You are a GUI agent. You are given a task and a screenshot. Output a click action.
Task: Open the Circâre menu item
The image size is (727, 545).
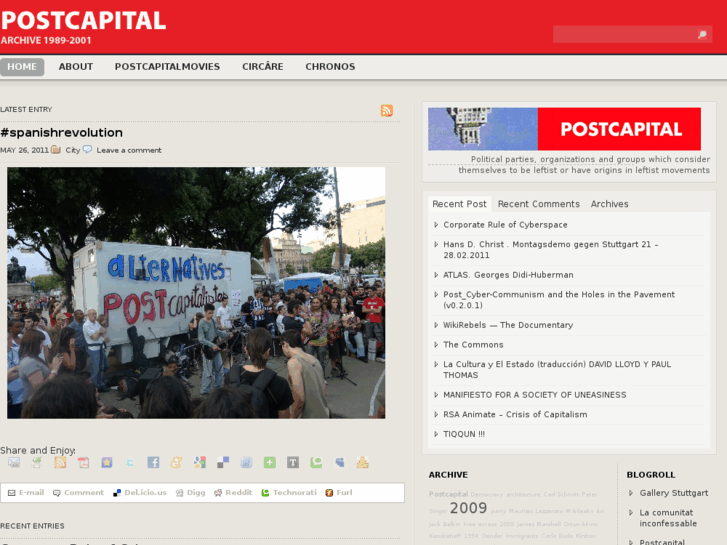point(262,67)
